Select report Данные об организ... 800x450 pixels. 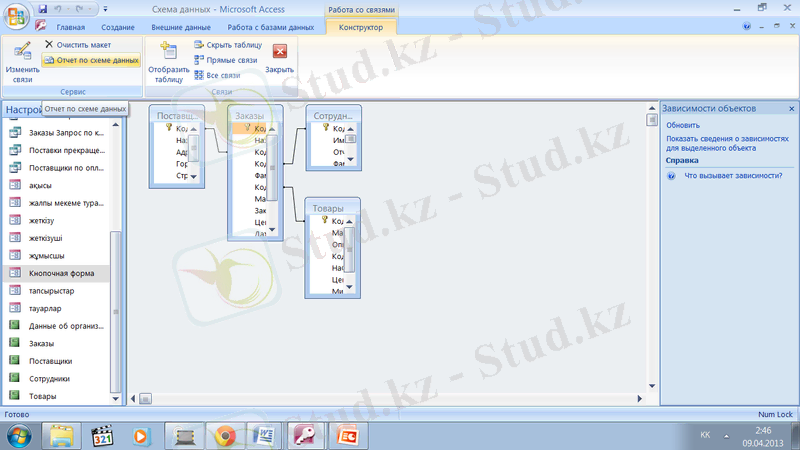point(57,326)
